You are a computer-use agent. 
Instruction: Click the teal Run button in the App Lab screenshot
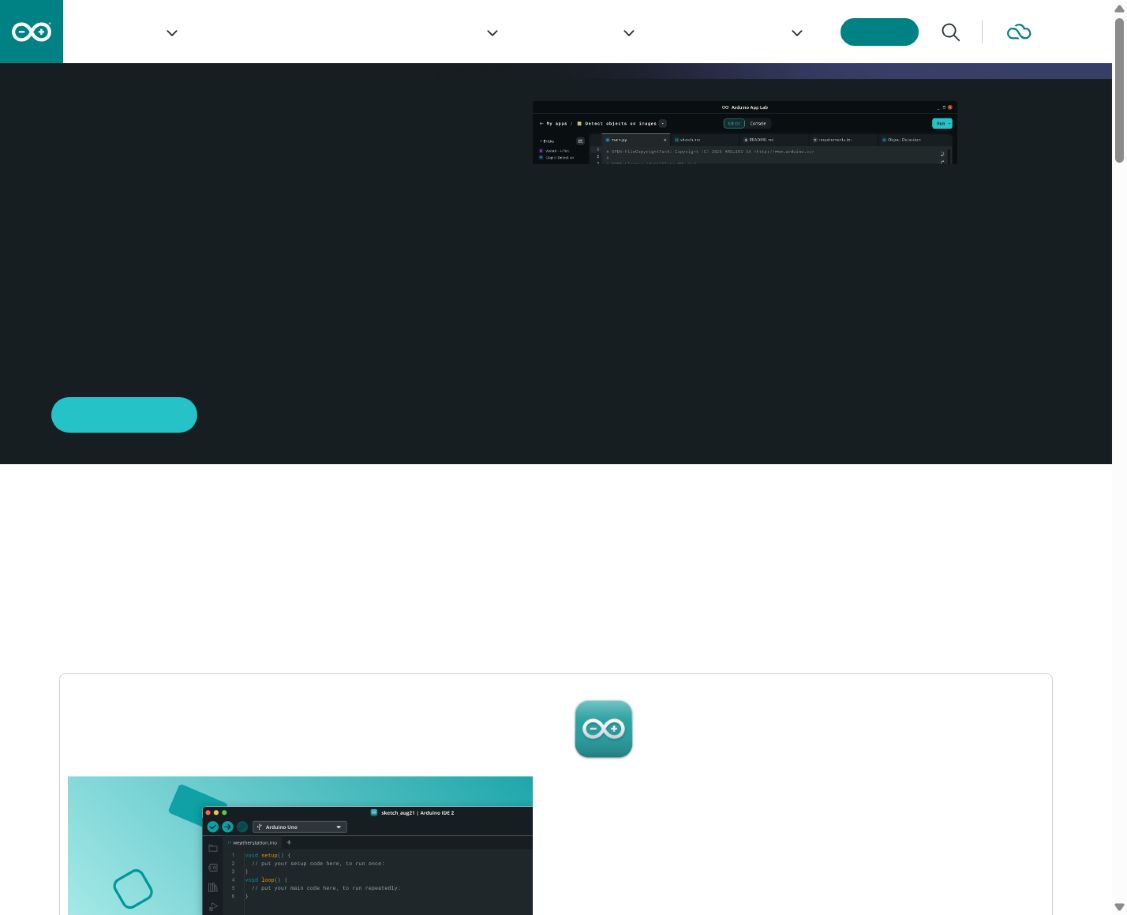[942, 124]
